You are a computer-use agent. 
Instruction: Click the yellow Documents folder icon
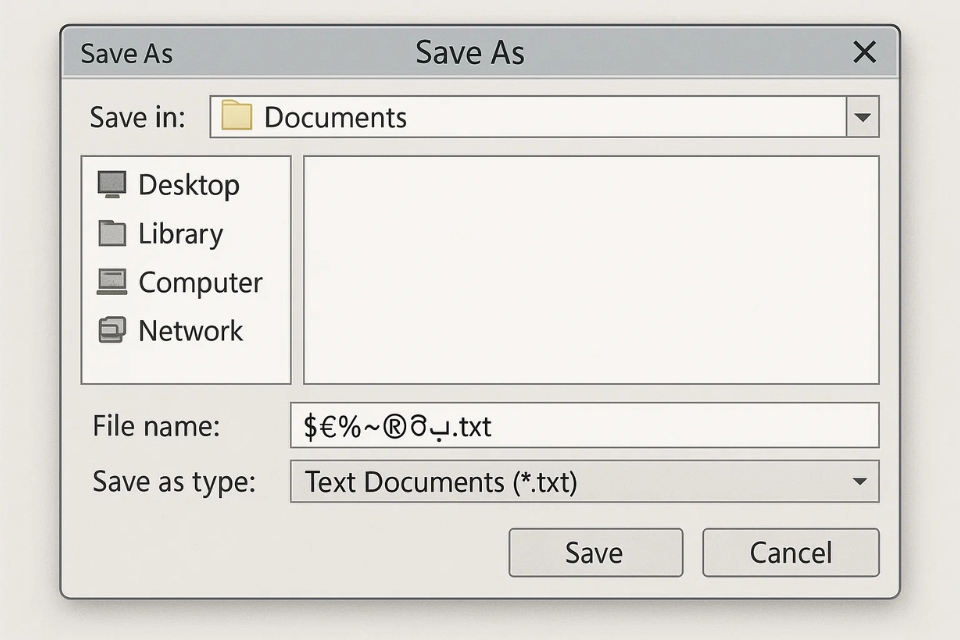click(236, 117)
